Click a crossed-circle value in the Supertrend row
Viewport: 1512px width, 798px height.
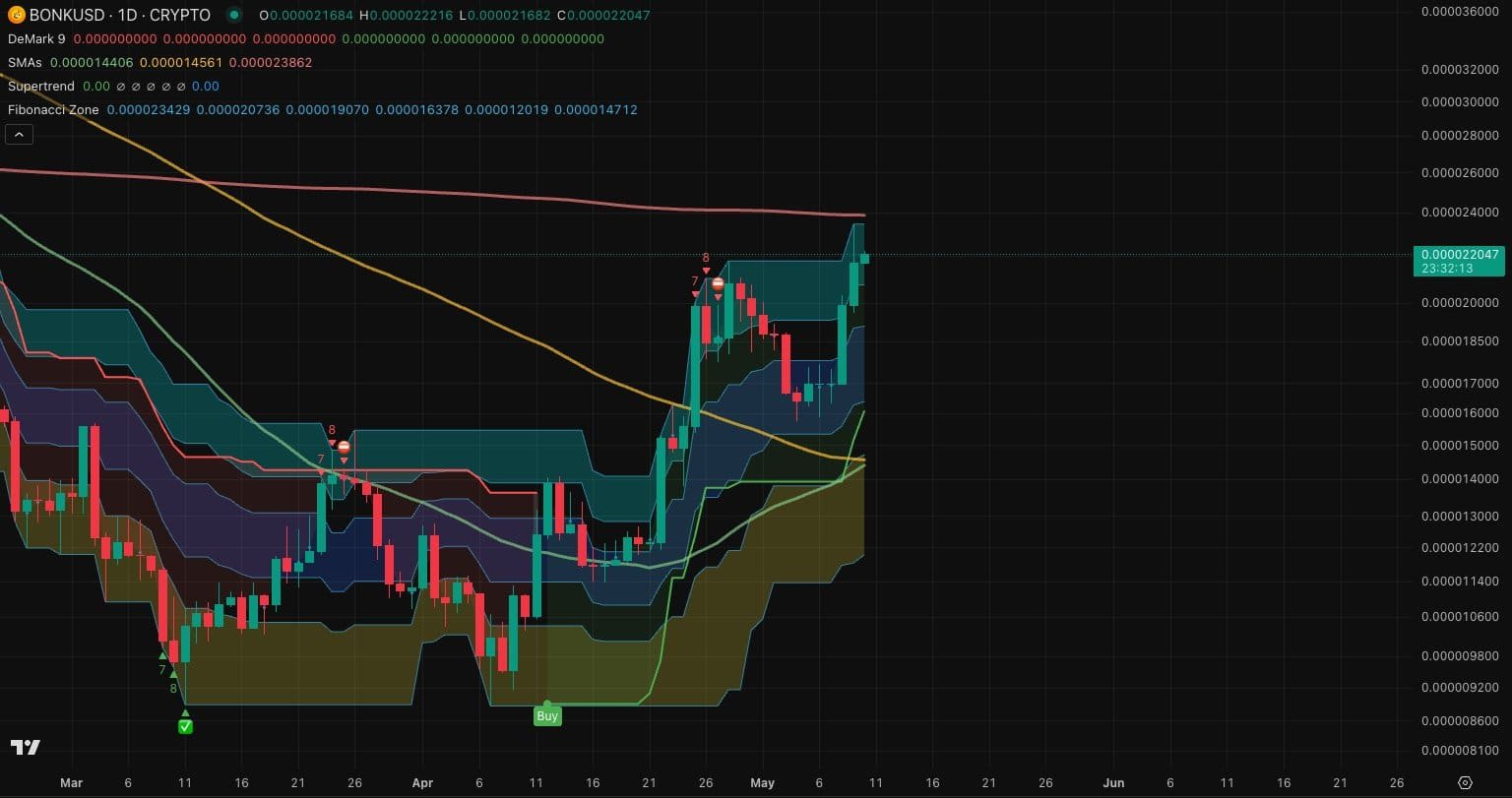pyautogui.click(x=135, y=87)
